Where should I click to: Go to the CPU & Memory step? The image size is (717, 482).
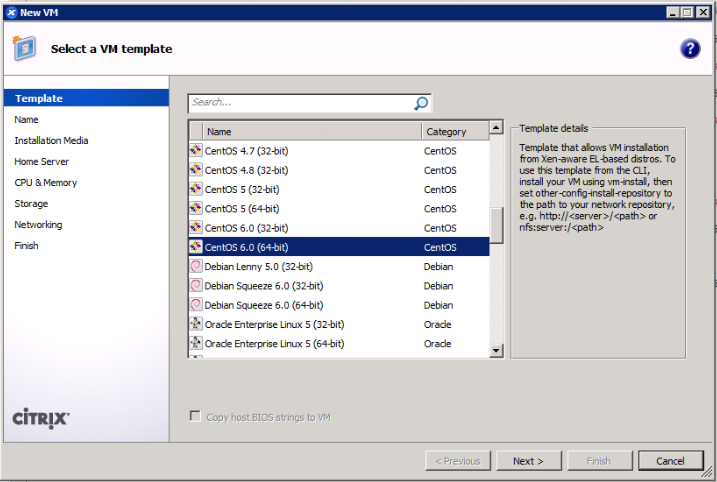click(x=45, y=183)
